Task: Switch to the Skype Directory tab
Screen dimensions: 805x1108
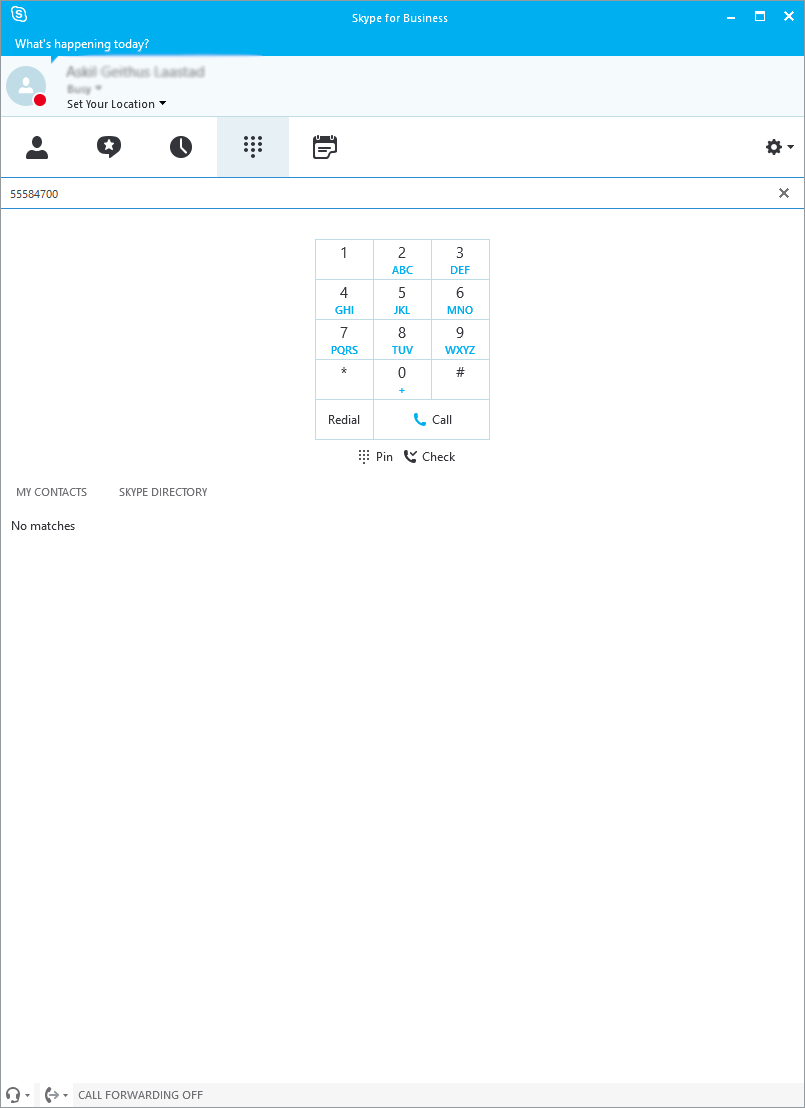Action: (163, 492)
